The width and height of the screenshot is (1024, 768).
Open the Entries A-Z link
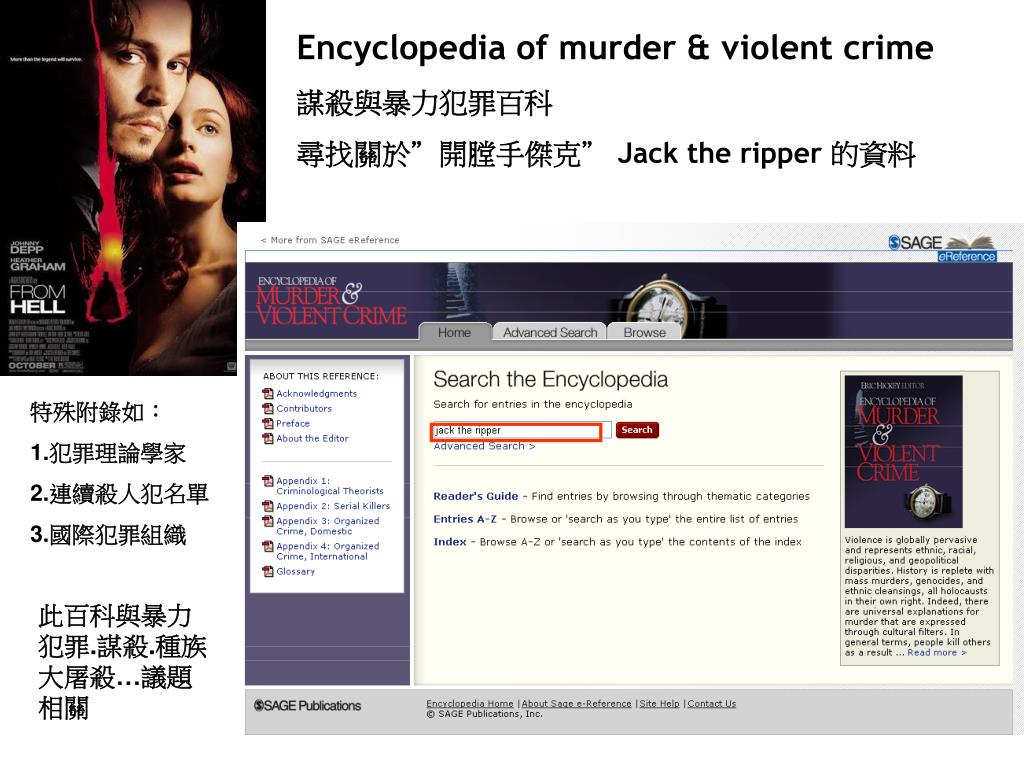(465, 519)
